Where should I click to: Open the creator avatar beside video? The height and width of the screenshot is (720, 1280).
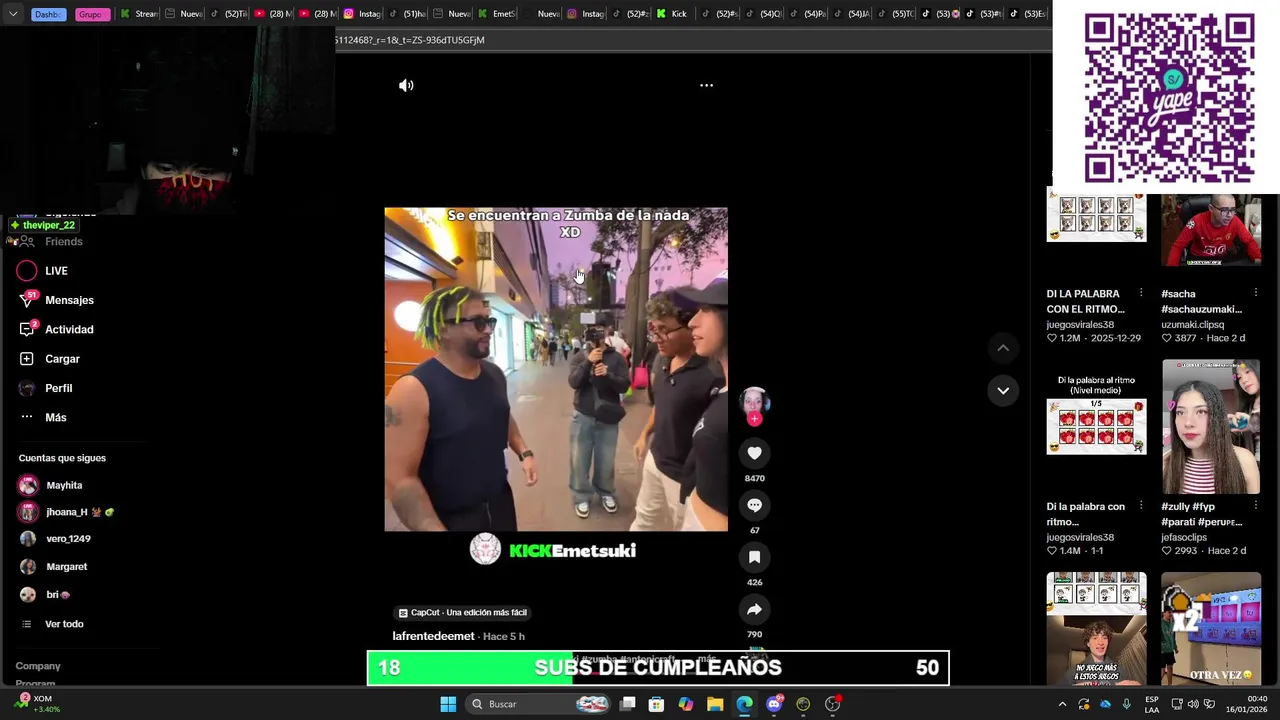pos(754,402)
